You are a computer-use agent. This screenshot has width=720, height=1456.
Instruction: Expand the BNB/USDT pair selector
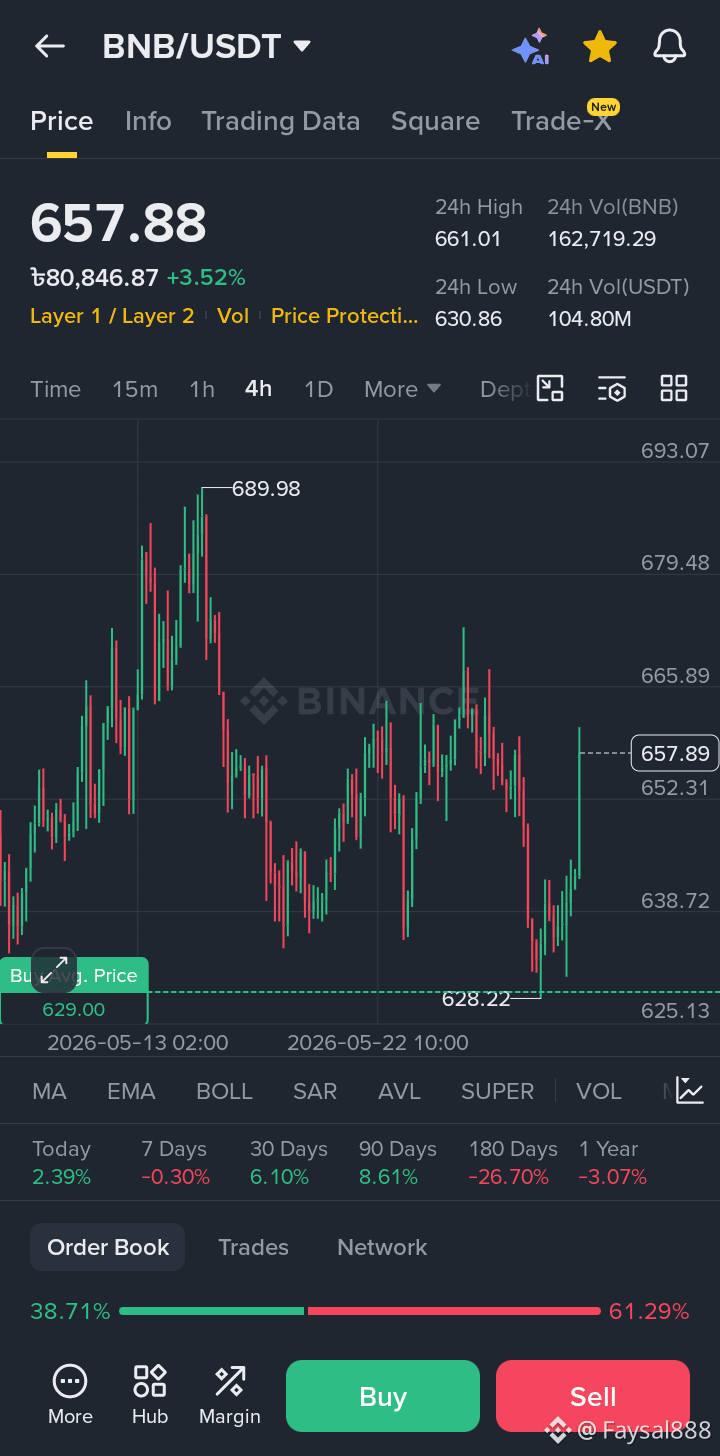tap(207, 46)
